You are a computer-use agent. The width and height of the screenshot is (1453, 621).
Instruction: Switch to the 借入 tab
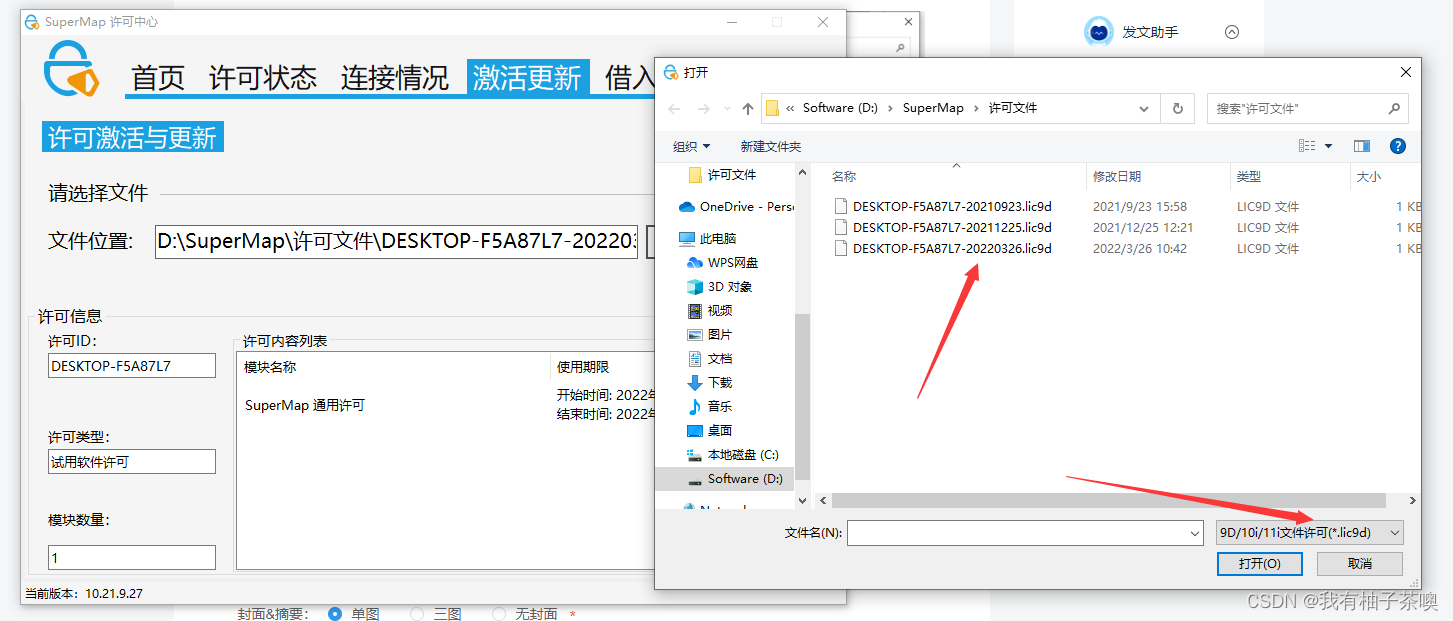click(x=629, y=78)
